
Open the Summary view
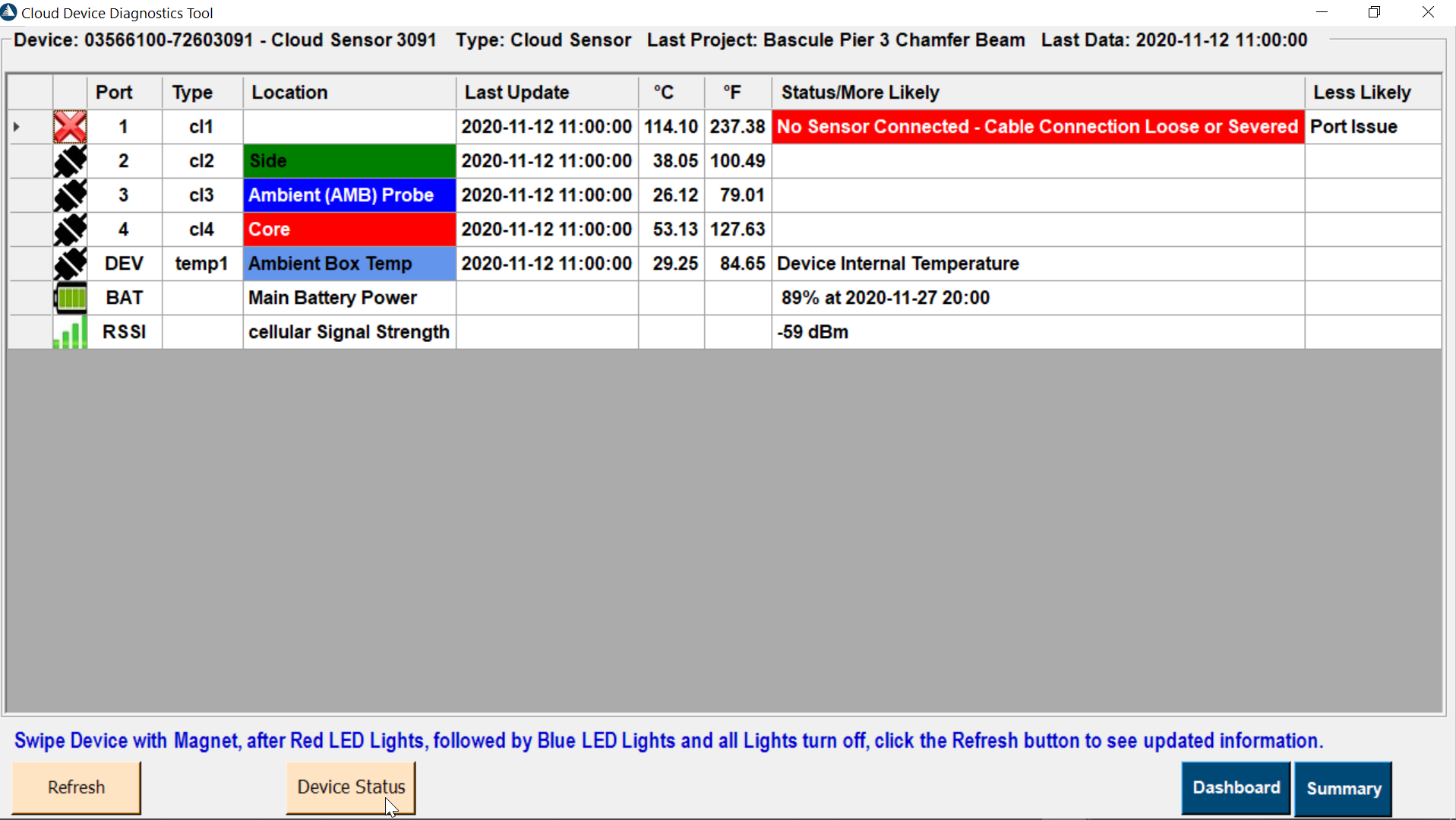click(1343, 789)
